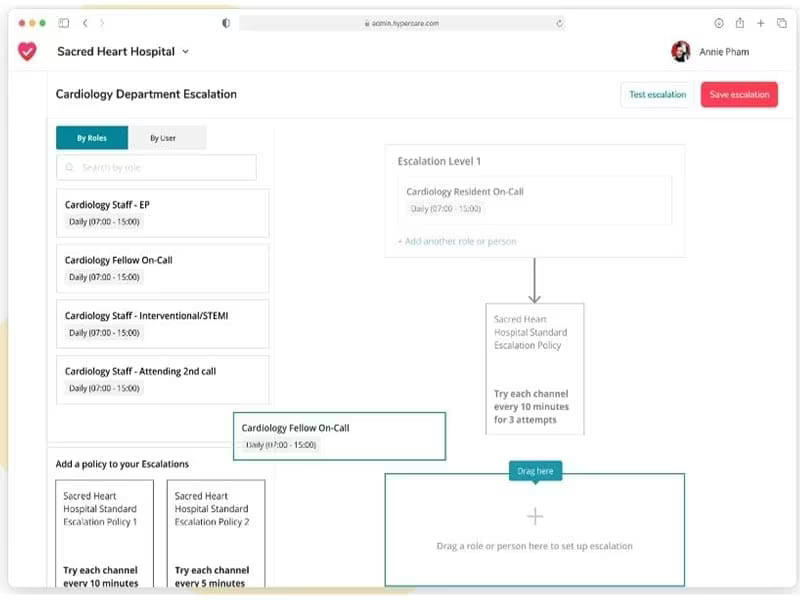Click Cardiology Resident On-Call in Level 1
The height and width of the screenshot is (600, 800).
[535, 200]
